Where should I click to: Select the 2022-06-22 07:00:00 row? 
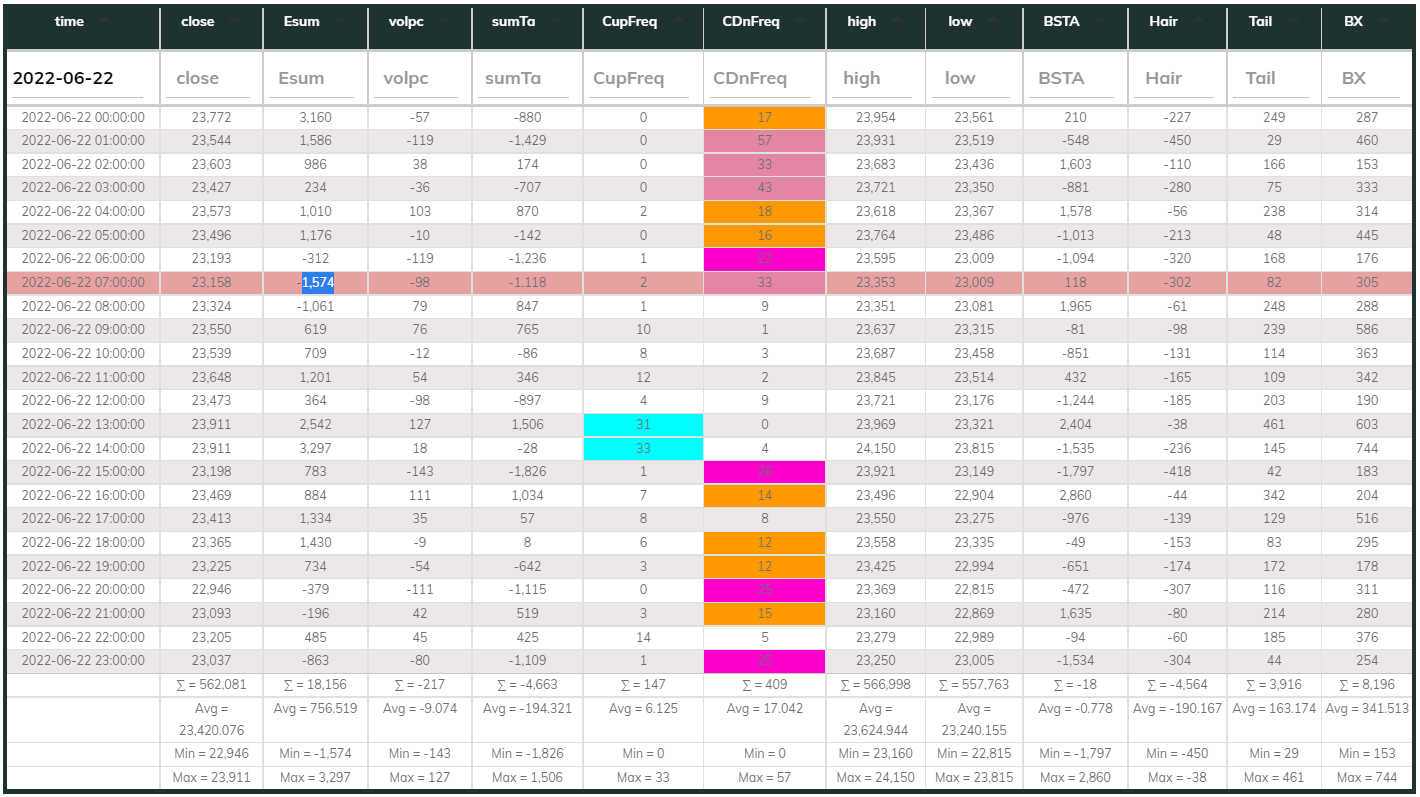pos(82,282)
